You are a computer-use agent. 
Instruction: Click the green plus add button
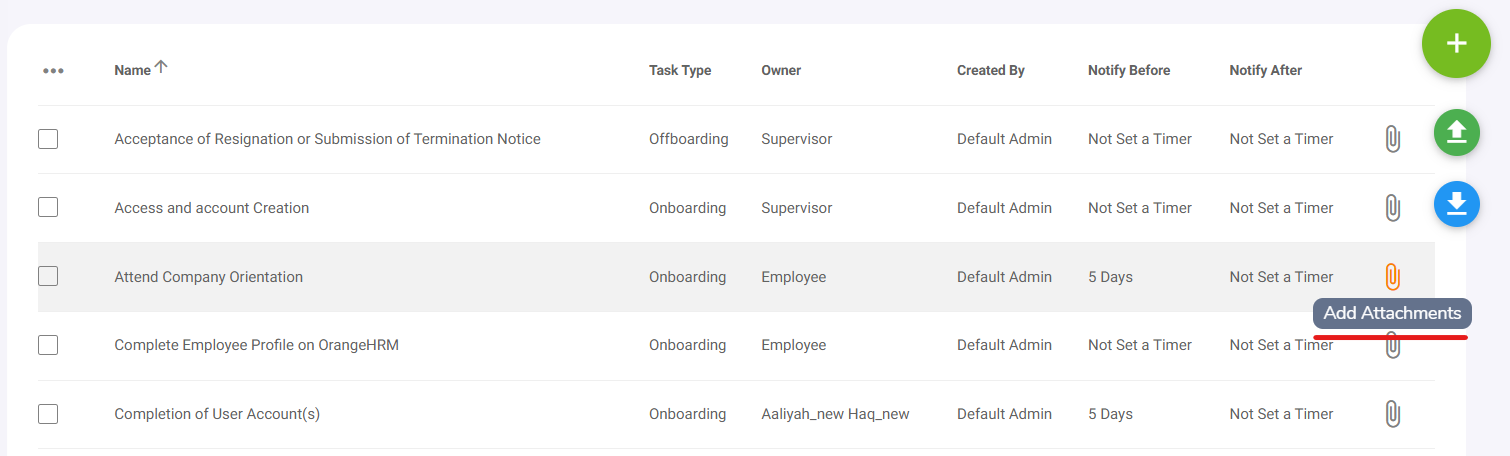(x=1456, y=44)
